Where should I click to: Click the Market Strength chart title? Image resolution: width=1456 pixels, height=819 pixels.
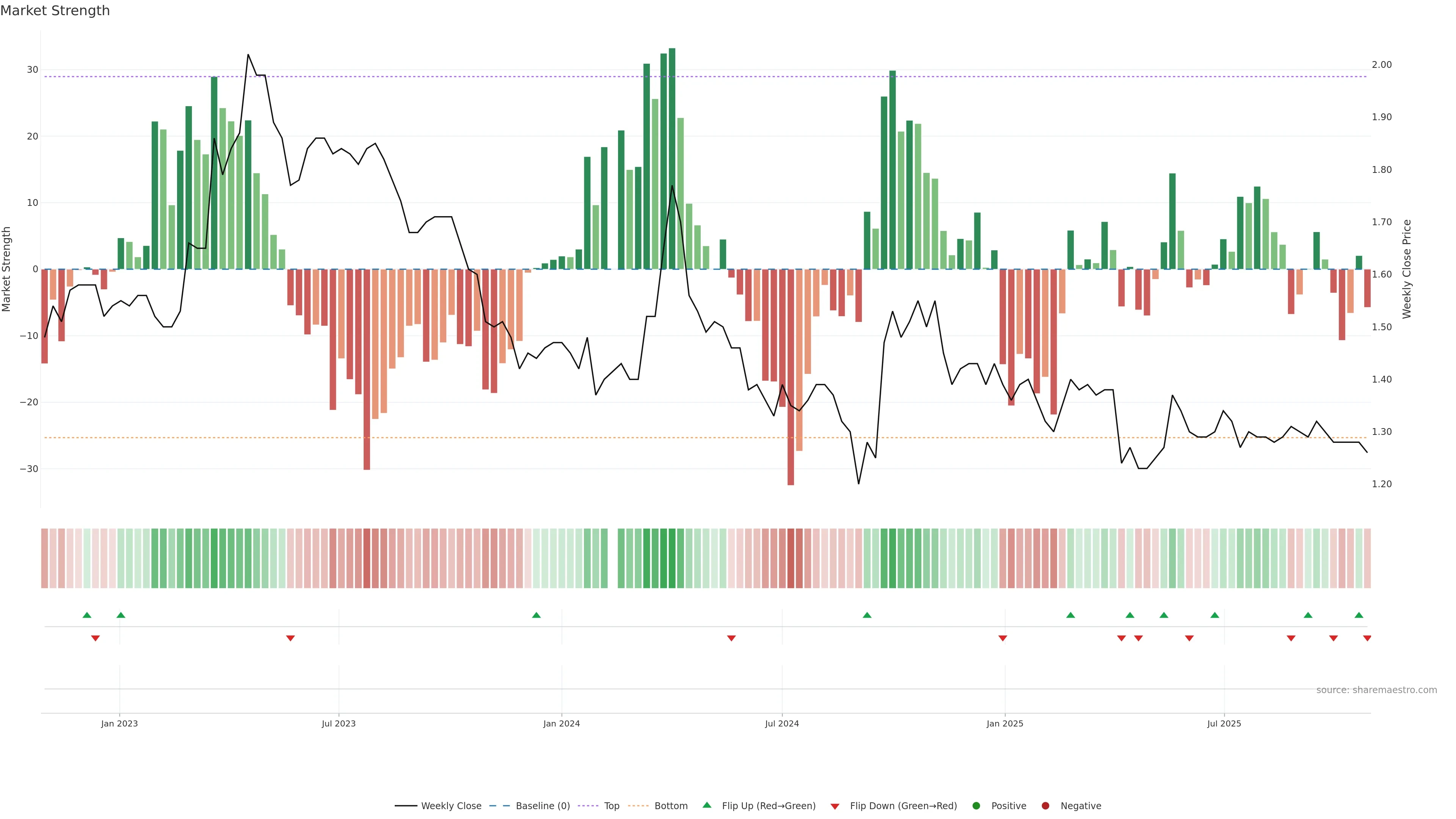click(55, 11)
